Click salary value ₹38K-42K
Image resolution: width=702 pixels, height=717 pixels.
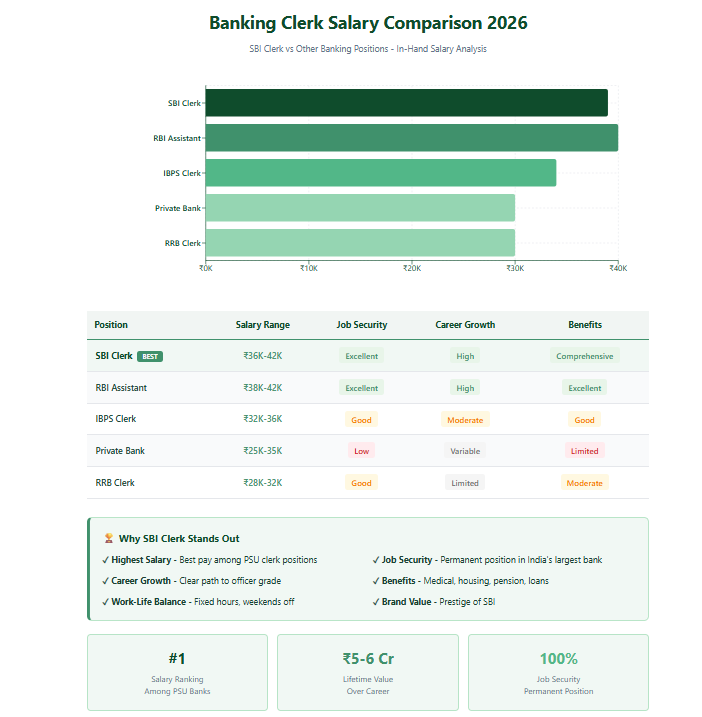point(263,388)
